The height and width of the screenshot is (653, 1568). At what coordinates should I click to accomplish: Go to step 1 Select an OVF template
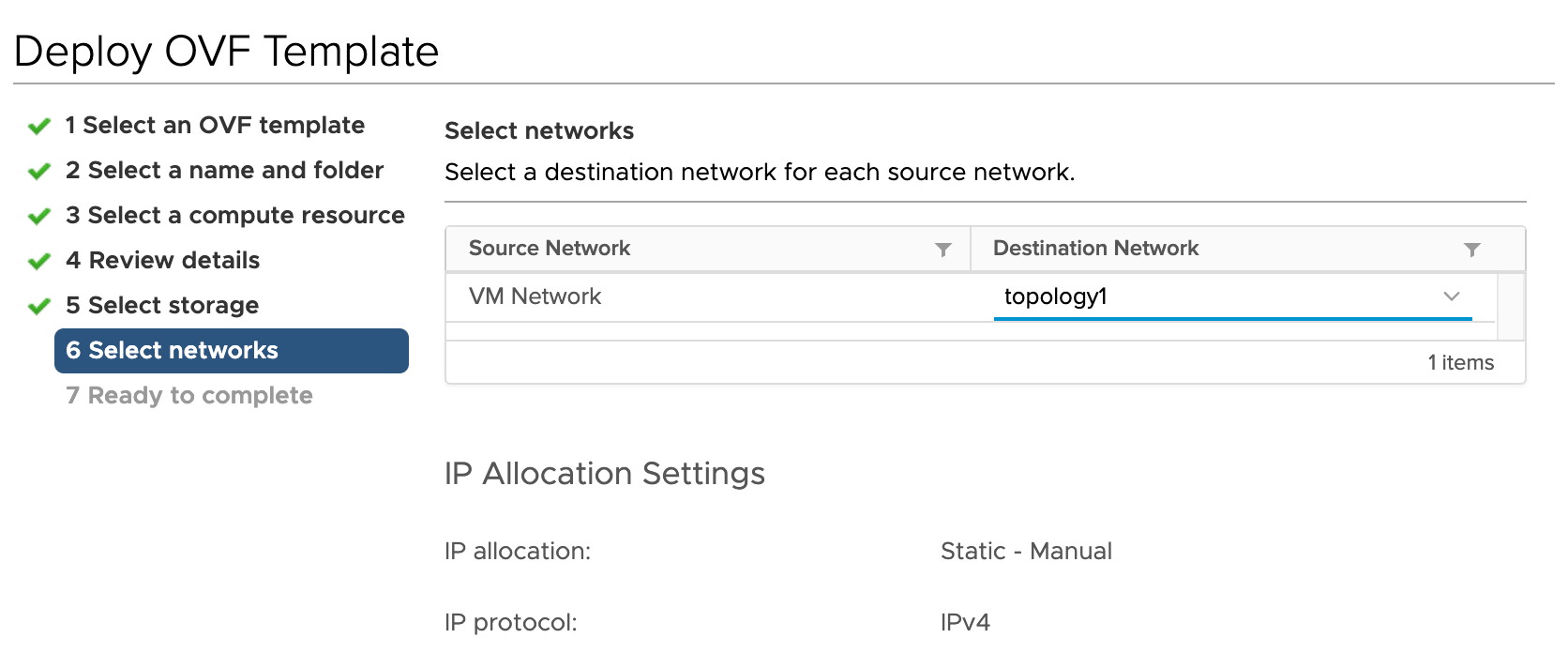[214, 125]
